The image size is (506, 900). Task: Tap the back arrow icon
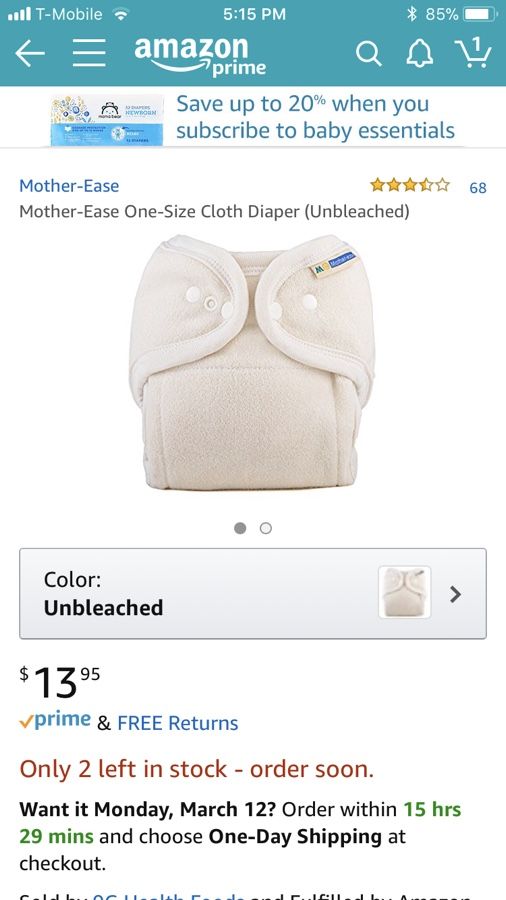point(30,54)
